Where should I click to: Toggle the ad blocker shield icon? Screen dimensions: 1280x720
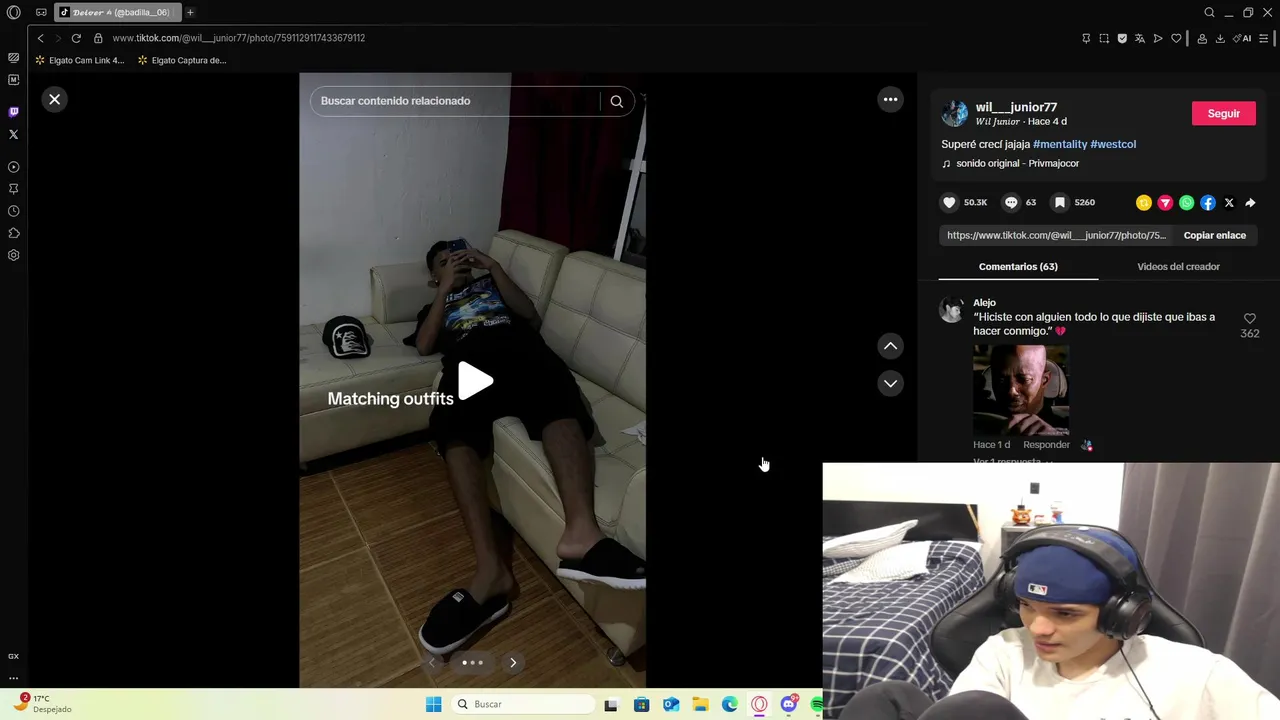[x=1122, y=38]
